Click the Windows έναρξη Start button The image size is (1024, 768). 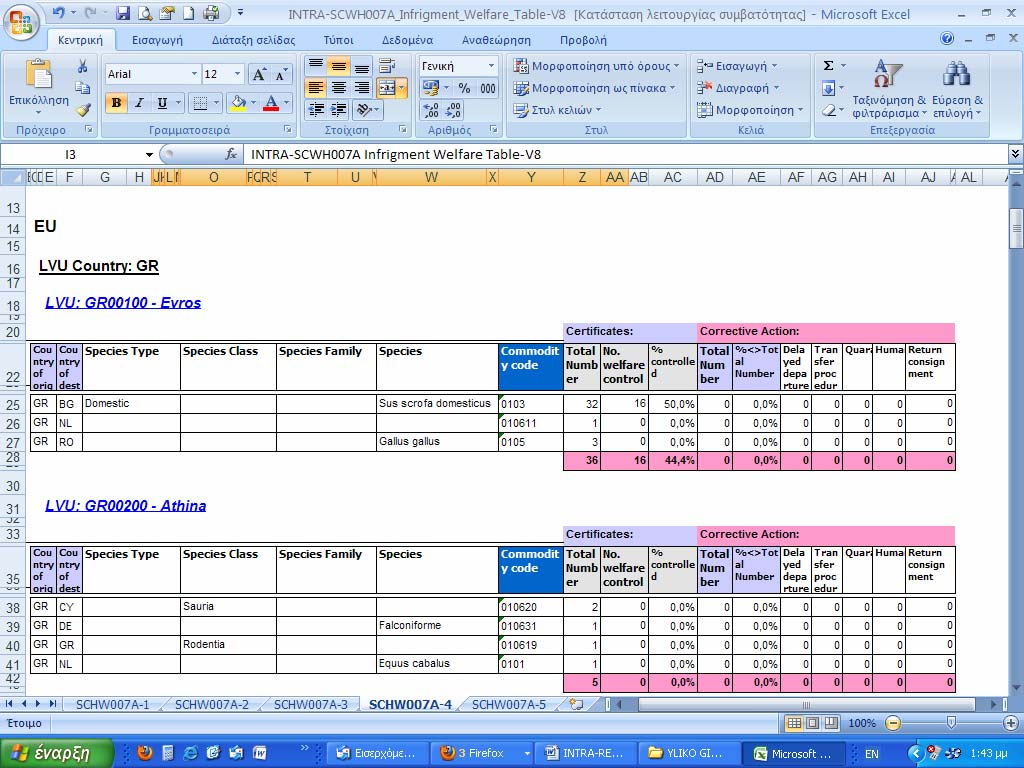click(57, 753)
